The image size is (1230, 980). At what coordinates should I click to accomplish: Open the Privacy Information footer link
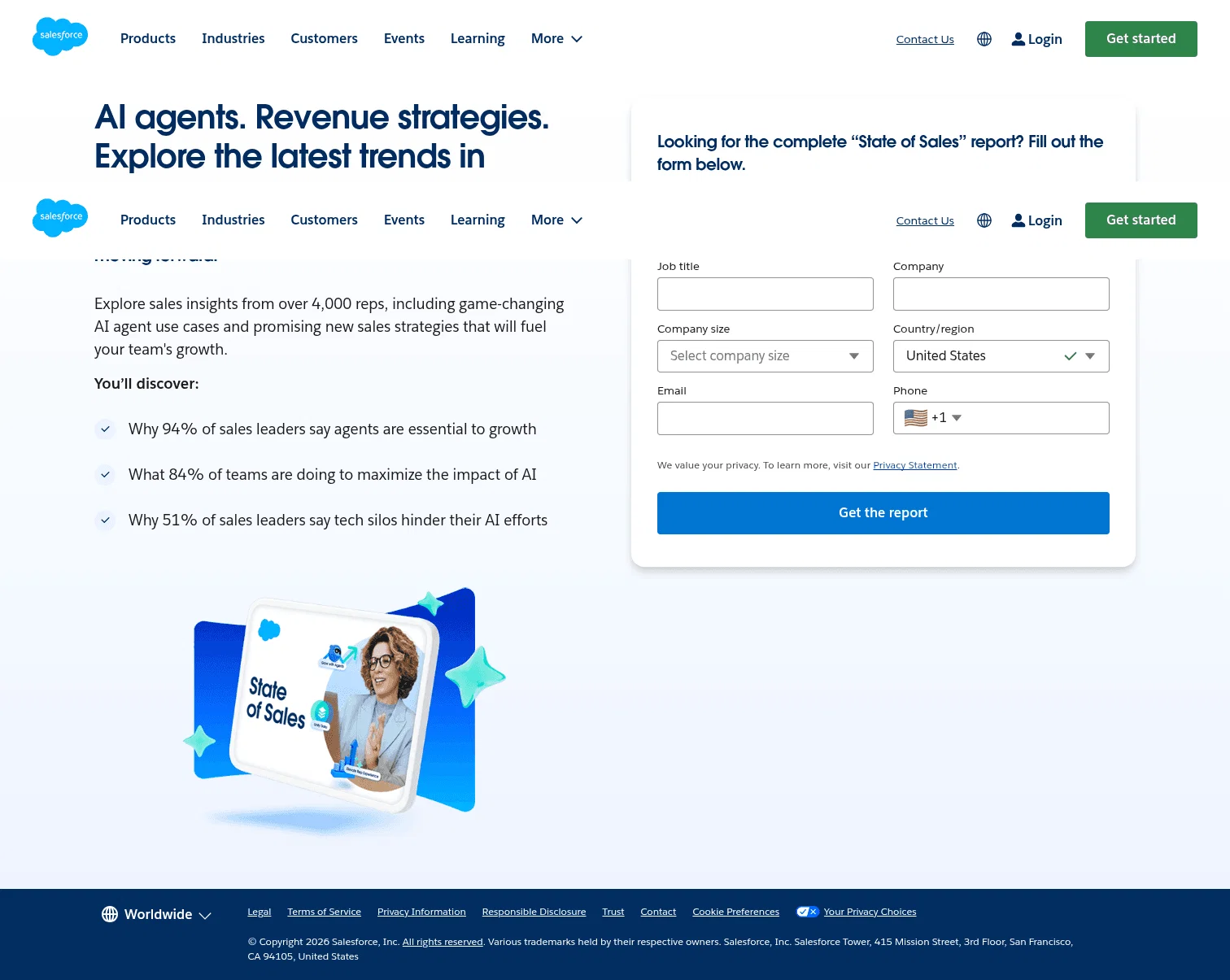click(421, 912)
